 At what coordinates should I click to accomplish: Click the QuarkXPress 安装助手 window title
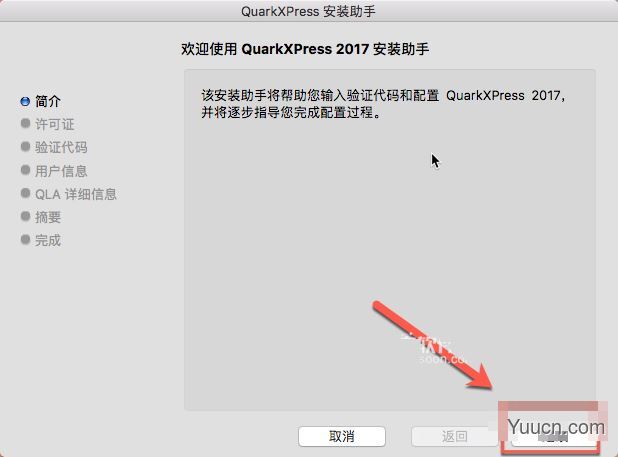(308, 11)
